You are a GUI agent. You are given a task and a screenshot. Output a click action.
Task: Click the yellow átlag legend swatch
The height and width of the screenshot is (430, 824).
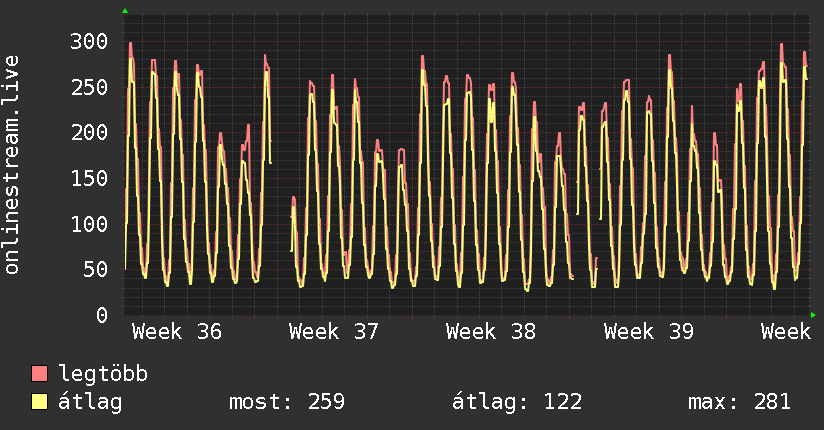tap(39, 402)
